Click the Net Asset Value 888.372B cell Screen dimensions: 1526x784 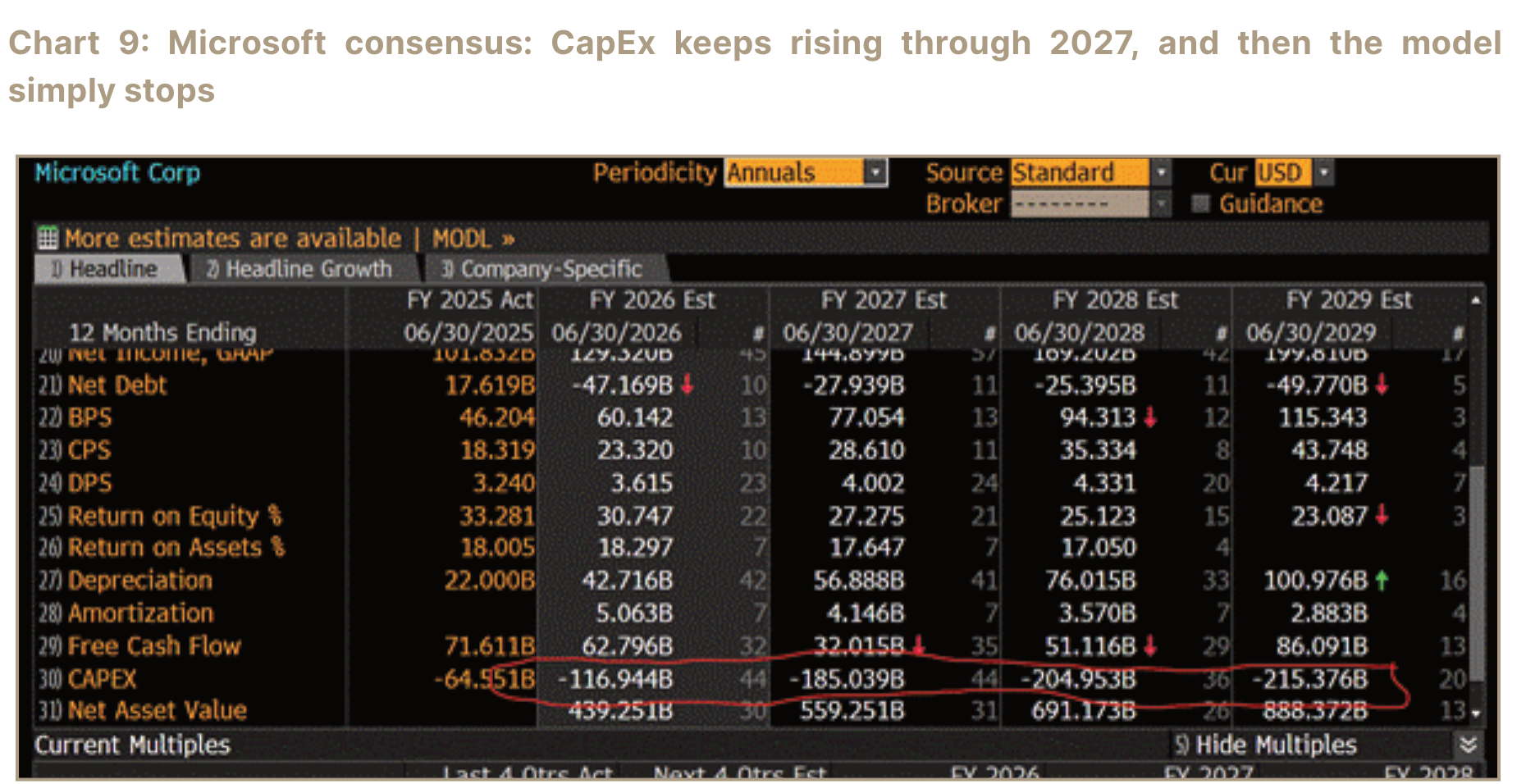click(1315, 710)
